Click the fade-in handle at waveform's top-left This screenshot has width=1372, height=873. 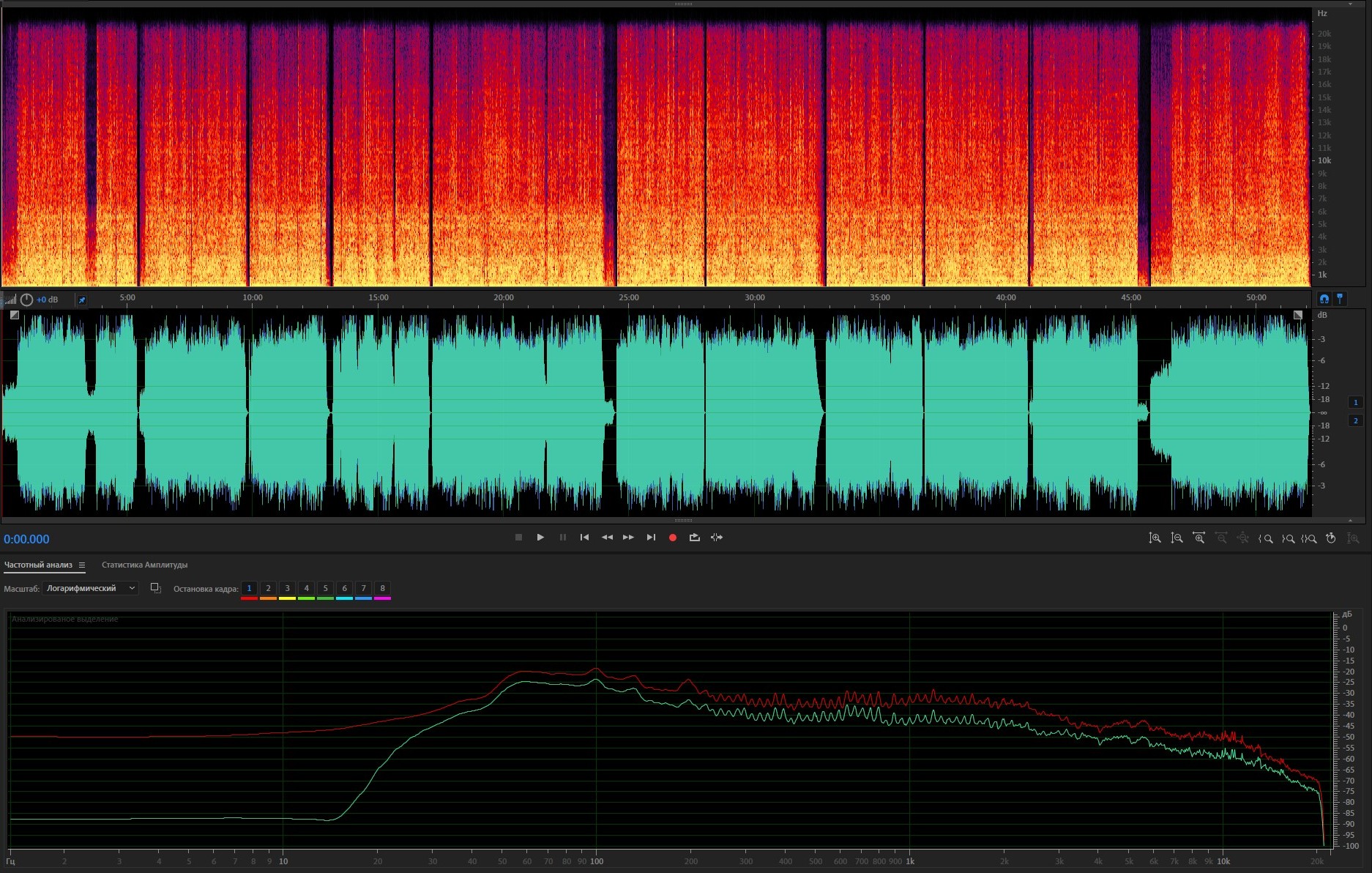(x=14, y=315)
